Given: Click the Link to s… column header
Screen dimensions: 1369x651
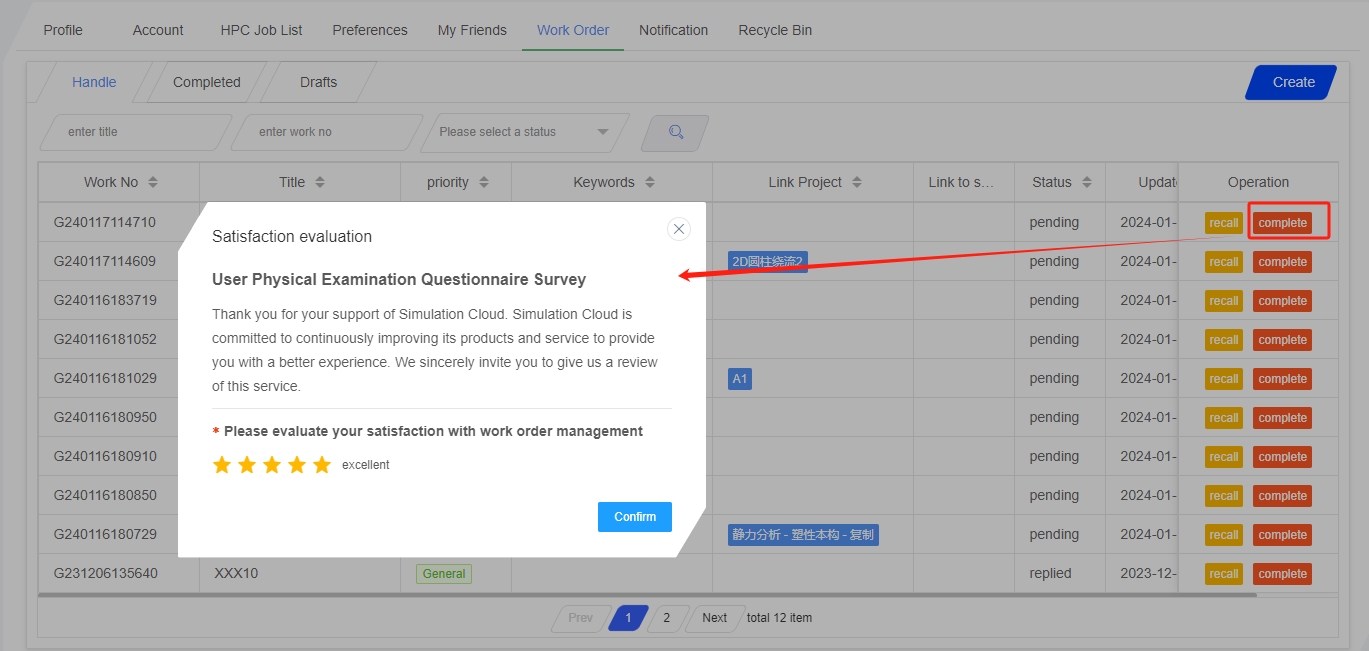Looking at the screenshot, I should [963, 182].
